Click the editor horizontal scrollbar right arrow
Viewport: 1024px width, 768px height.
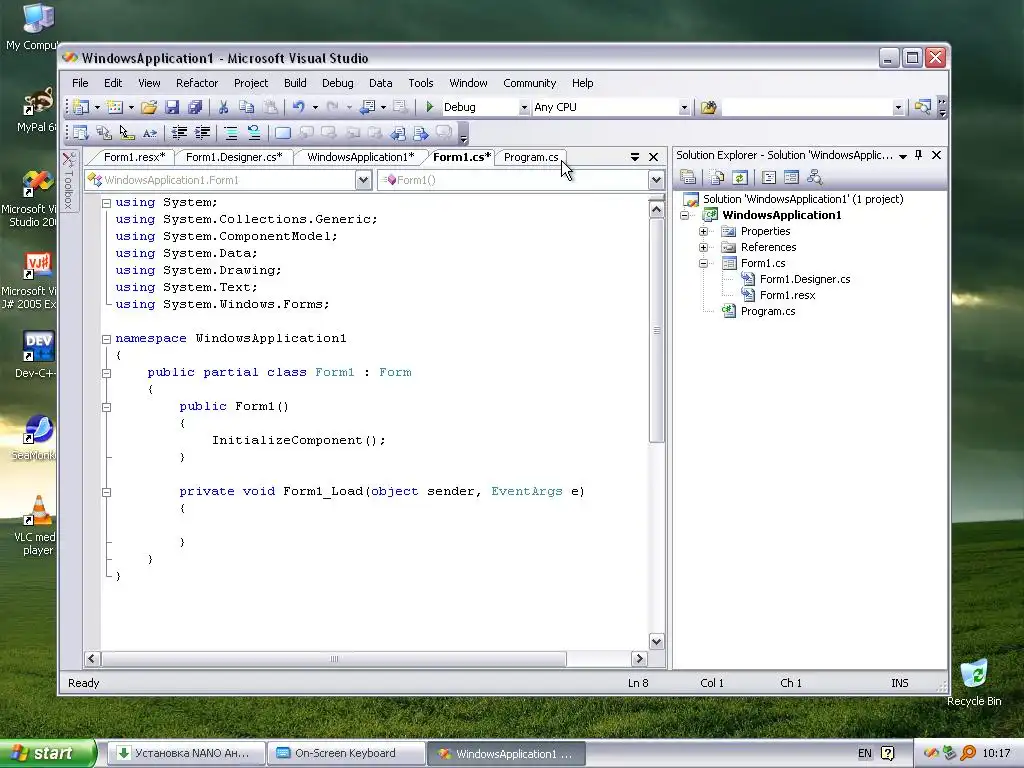(x=639, y=659)
